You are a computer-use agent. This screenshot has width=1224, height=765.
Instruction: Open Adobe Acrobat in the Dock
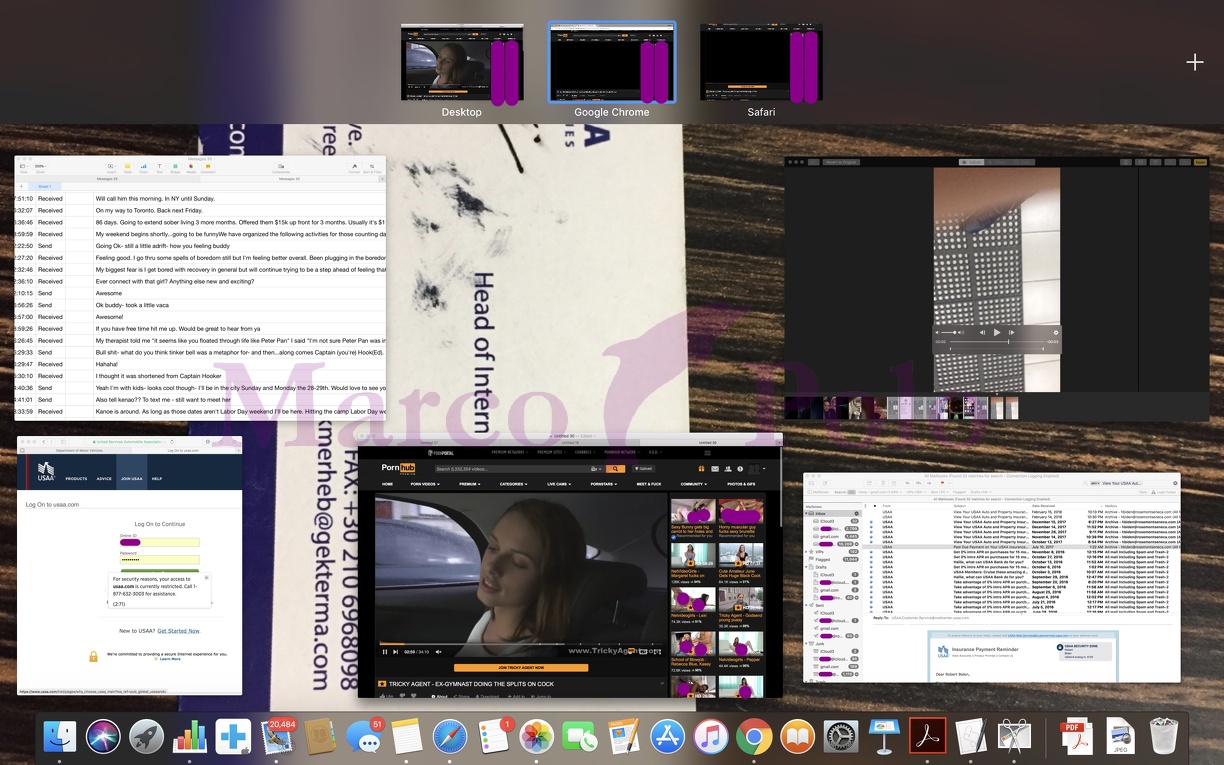coord(928,738)
